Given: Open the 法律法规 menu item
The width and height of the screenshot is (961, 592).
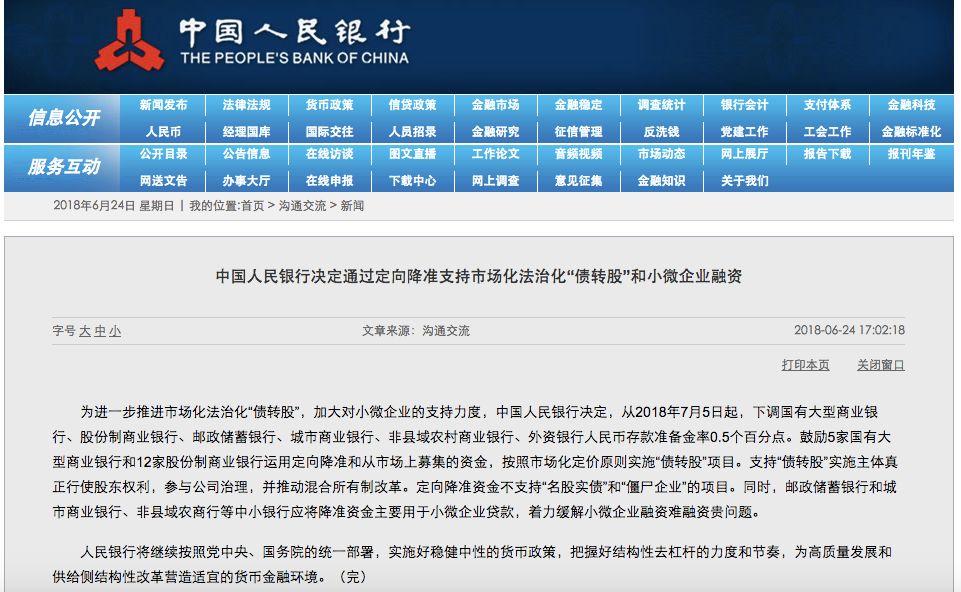Looking at the screenshot, I should point(246,105).
